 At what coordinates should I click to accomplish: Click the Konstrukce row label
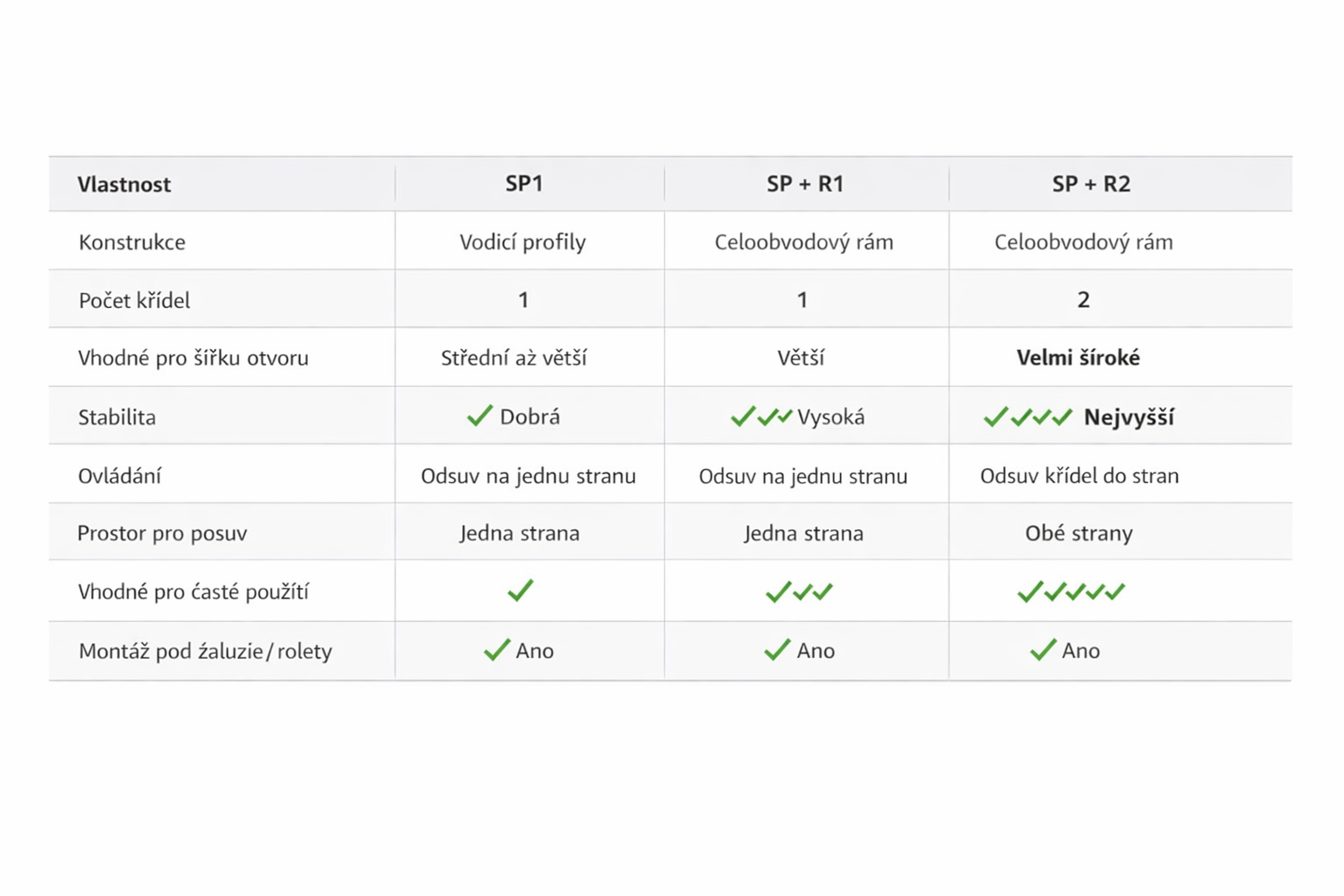point(132,242)
